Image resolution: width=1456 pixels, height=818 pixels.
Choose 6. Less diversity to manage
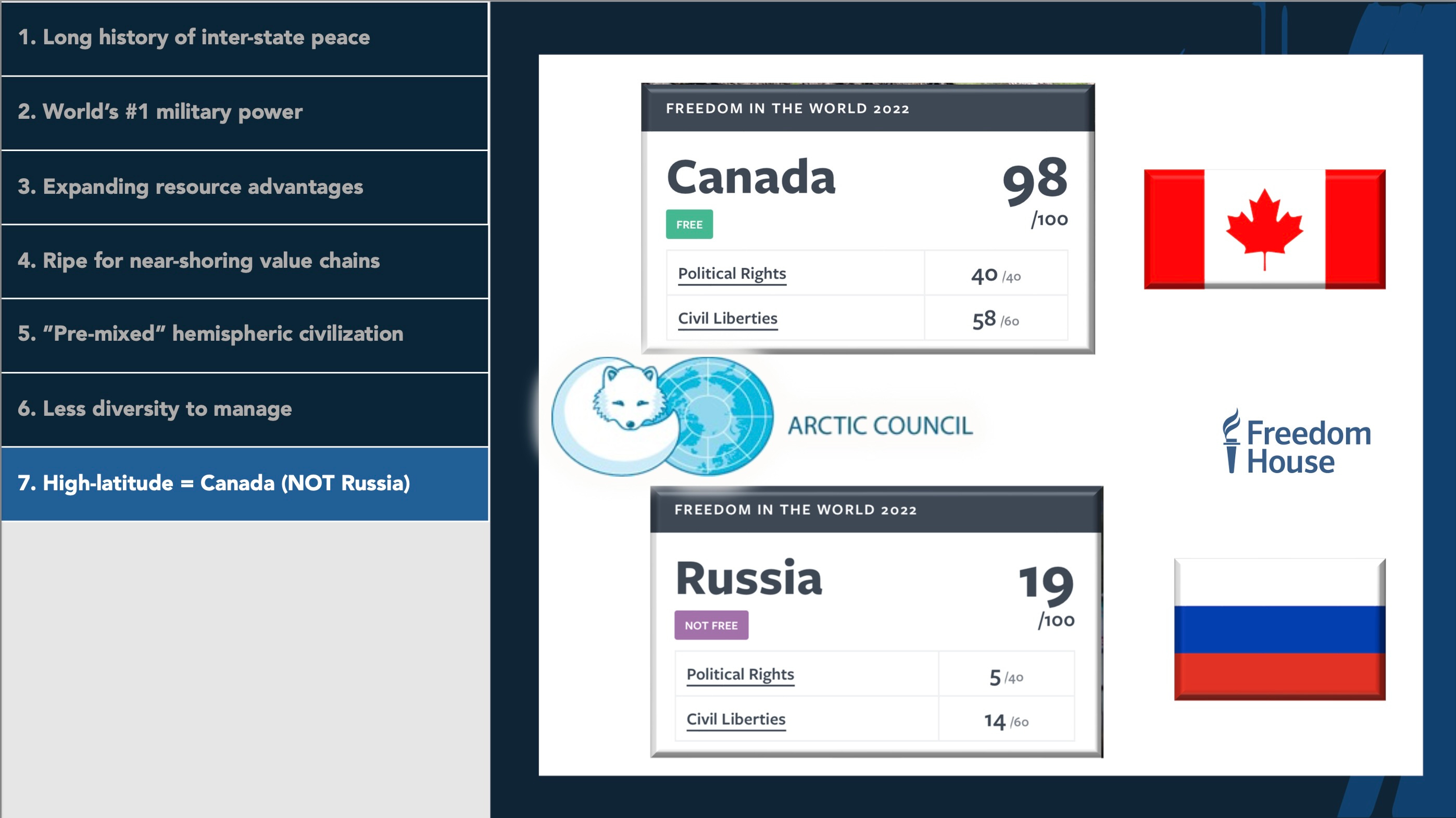point(244,410)
